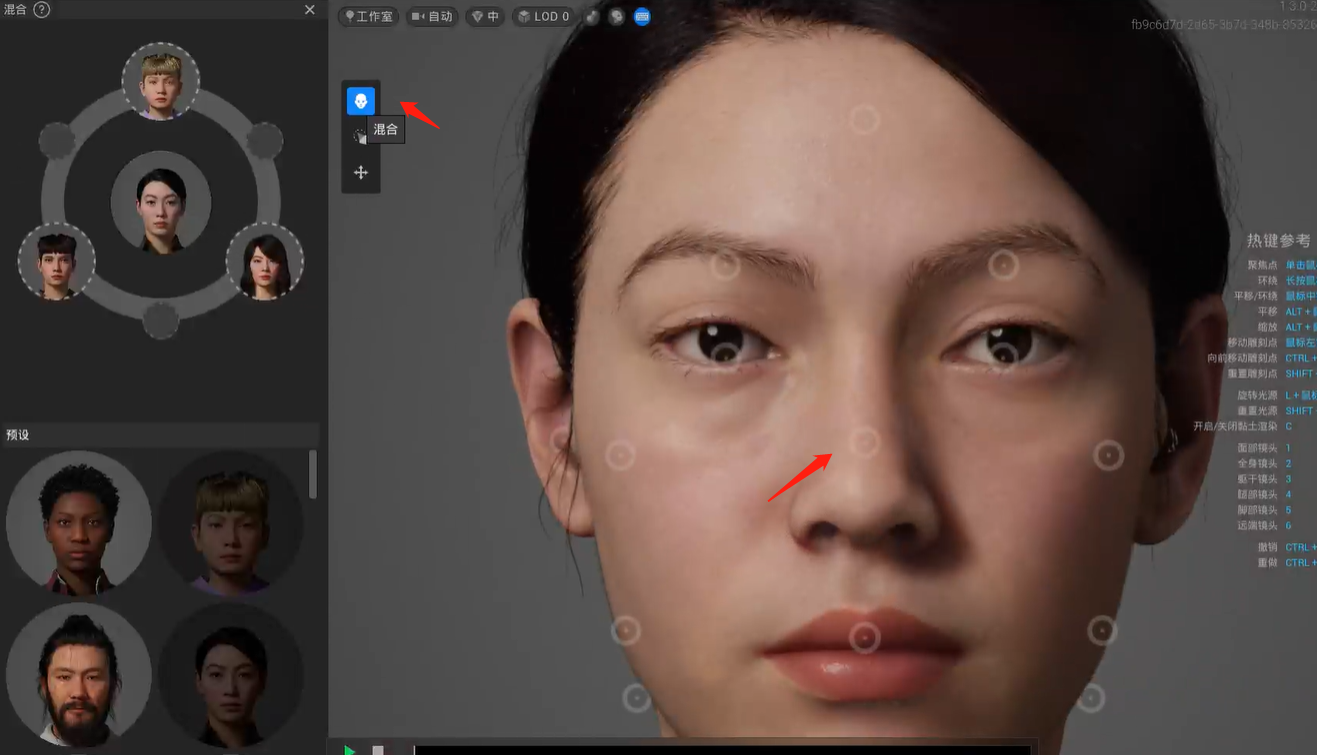Click the 躯干镜头 hotkey entry
This screenshot has width=1317, height=755.
(1264, 479)
